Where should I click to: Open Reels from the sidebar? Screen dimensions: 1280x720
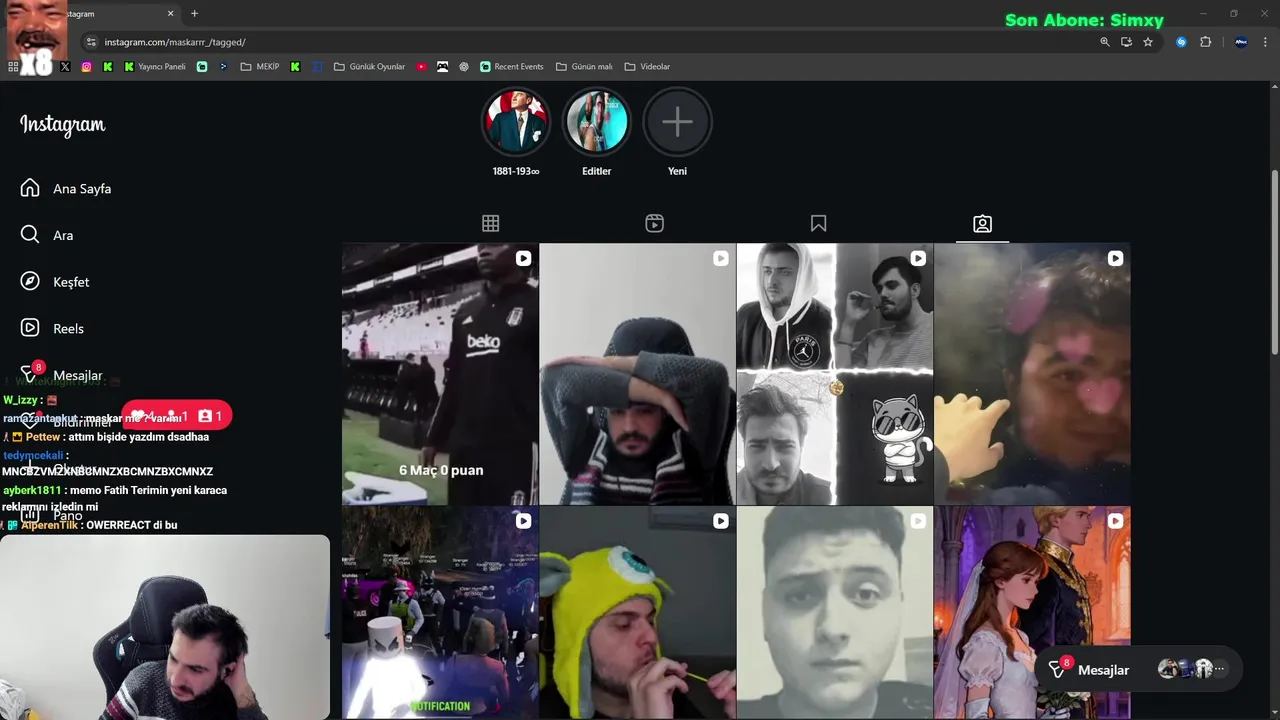52,328
